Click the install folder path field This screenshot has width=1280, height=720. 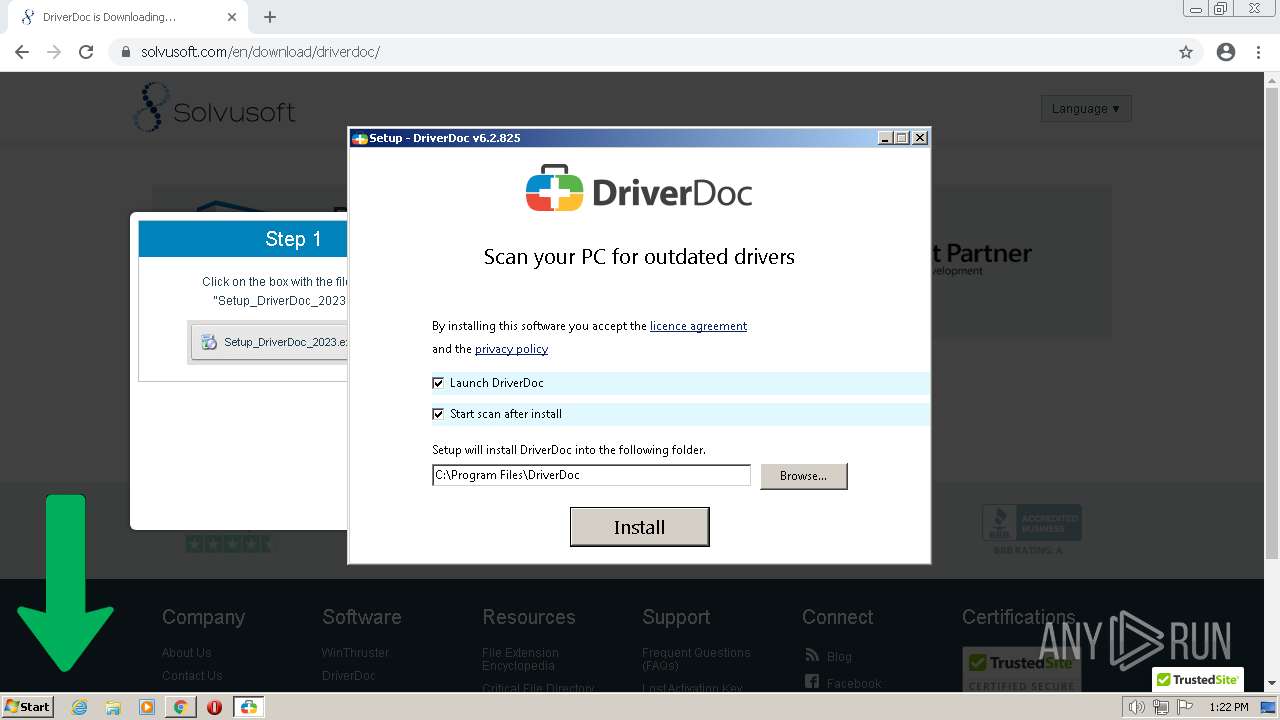click(591, 475)
